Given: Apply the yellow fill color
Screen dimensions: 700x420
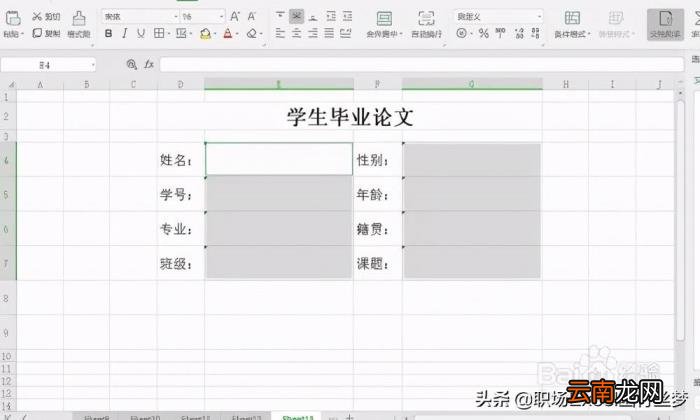Looking at the screenshot, I should pyautogui.click(x=205, y=33).
